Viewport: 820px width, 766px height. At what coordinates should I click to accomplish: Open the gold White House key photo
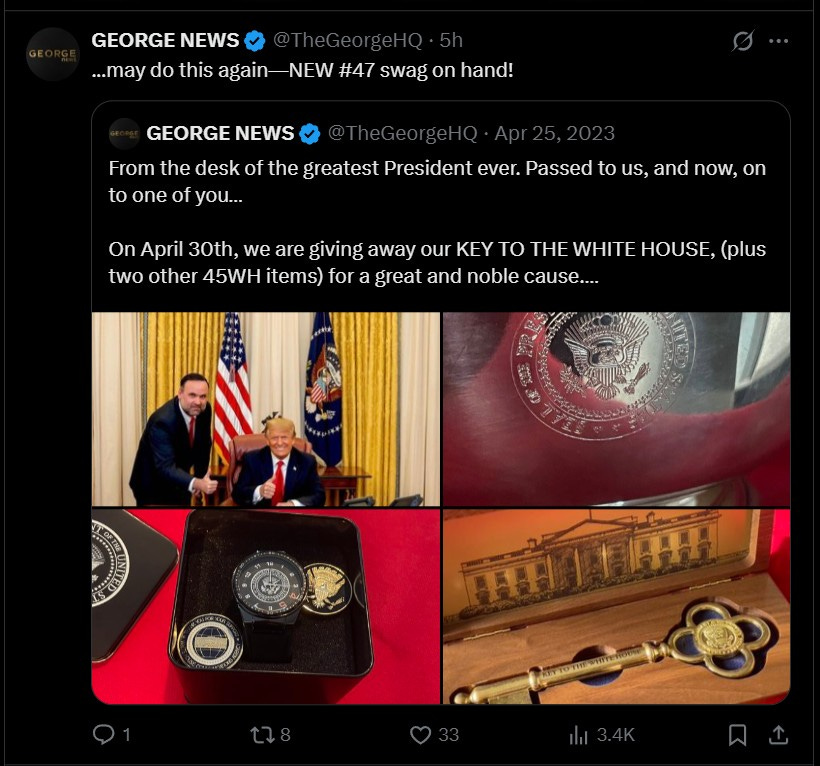pyautogui.click(x=617, y=607)
